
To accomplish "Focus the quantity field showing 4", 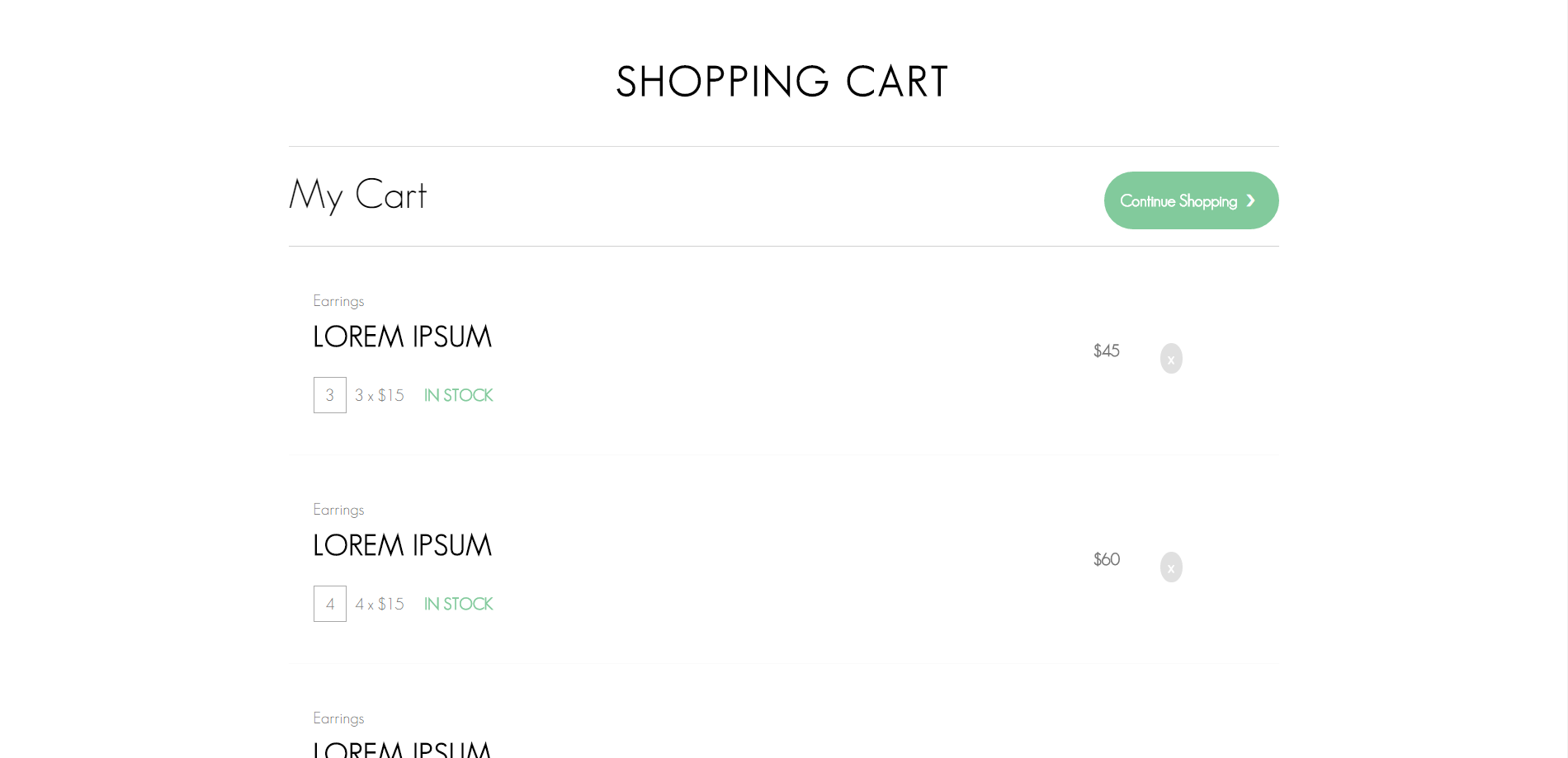I will [x=330, y=604].
